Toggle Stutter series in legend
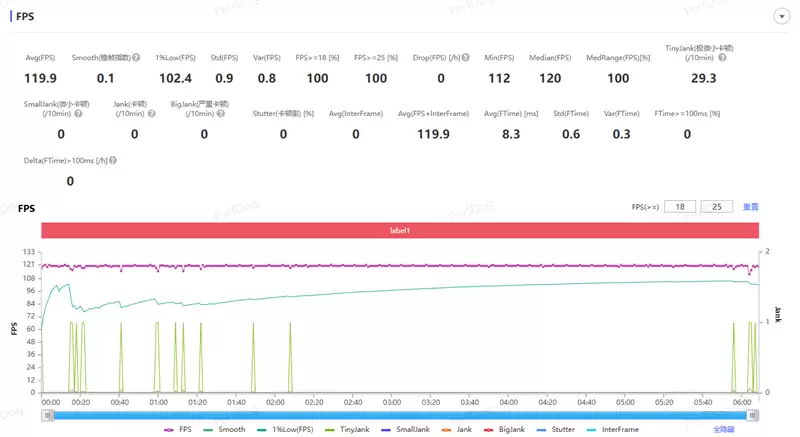The width and height of the screenshot is (800, 437). coord(558,429)
